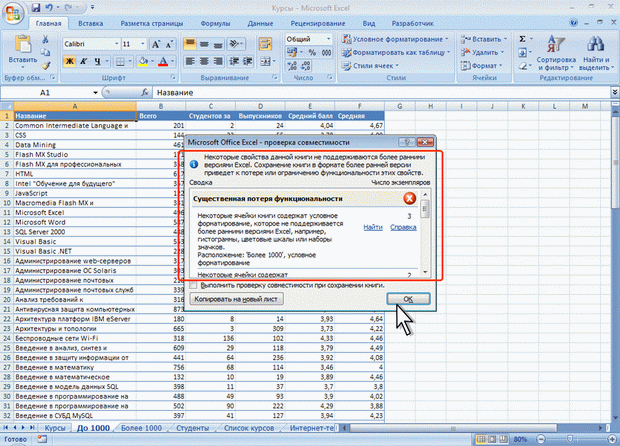Click the borders icon in Шрифт group

pyautogui.click(x=120, y=61)
